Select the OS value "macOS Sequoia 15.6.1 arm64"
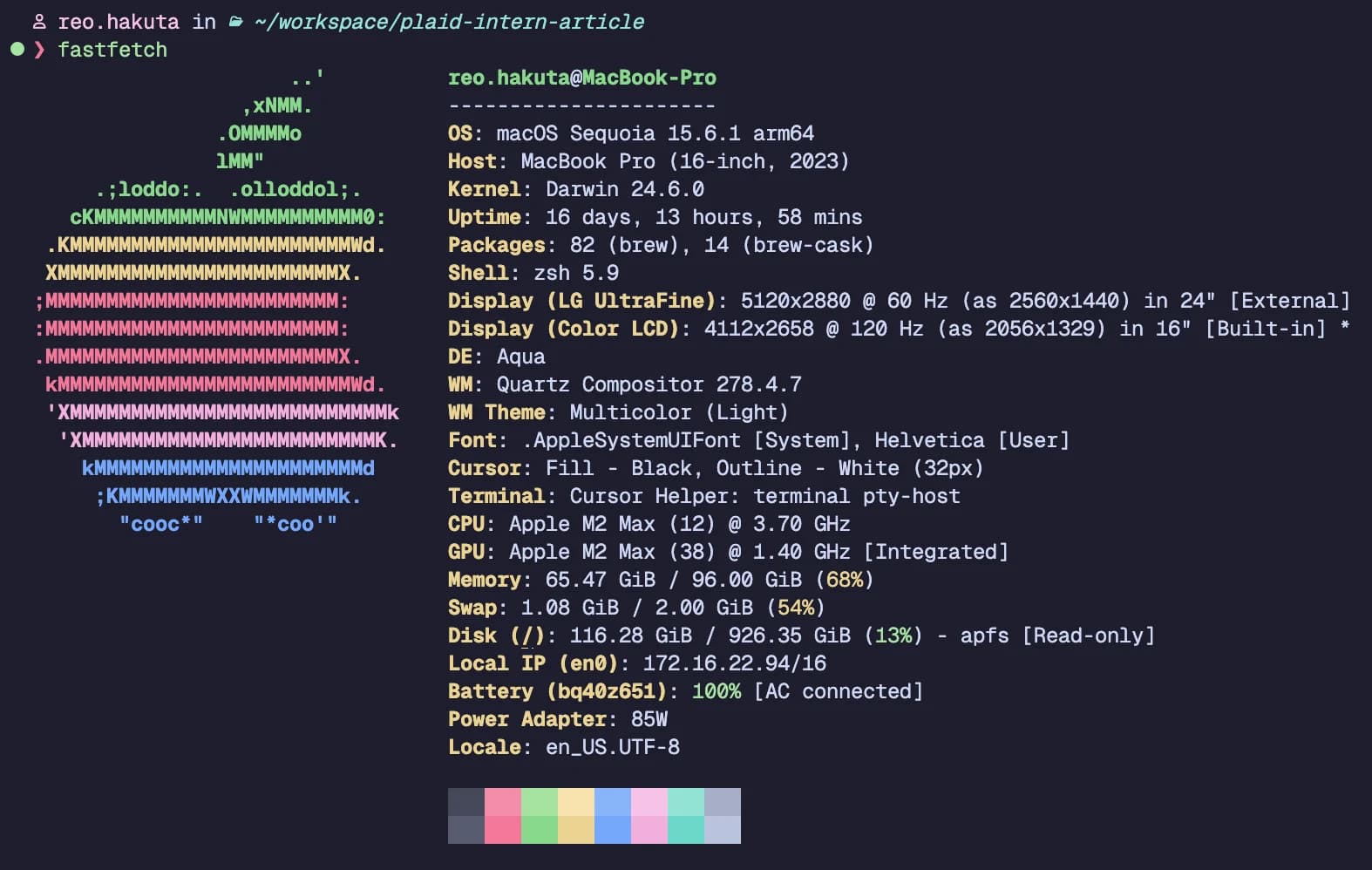Viewport: 1372px width, 870px height. 655,133
